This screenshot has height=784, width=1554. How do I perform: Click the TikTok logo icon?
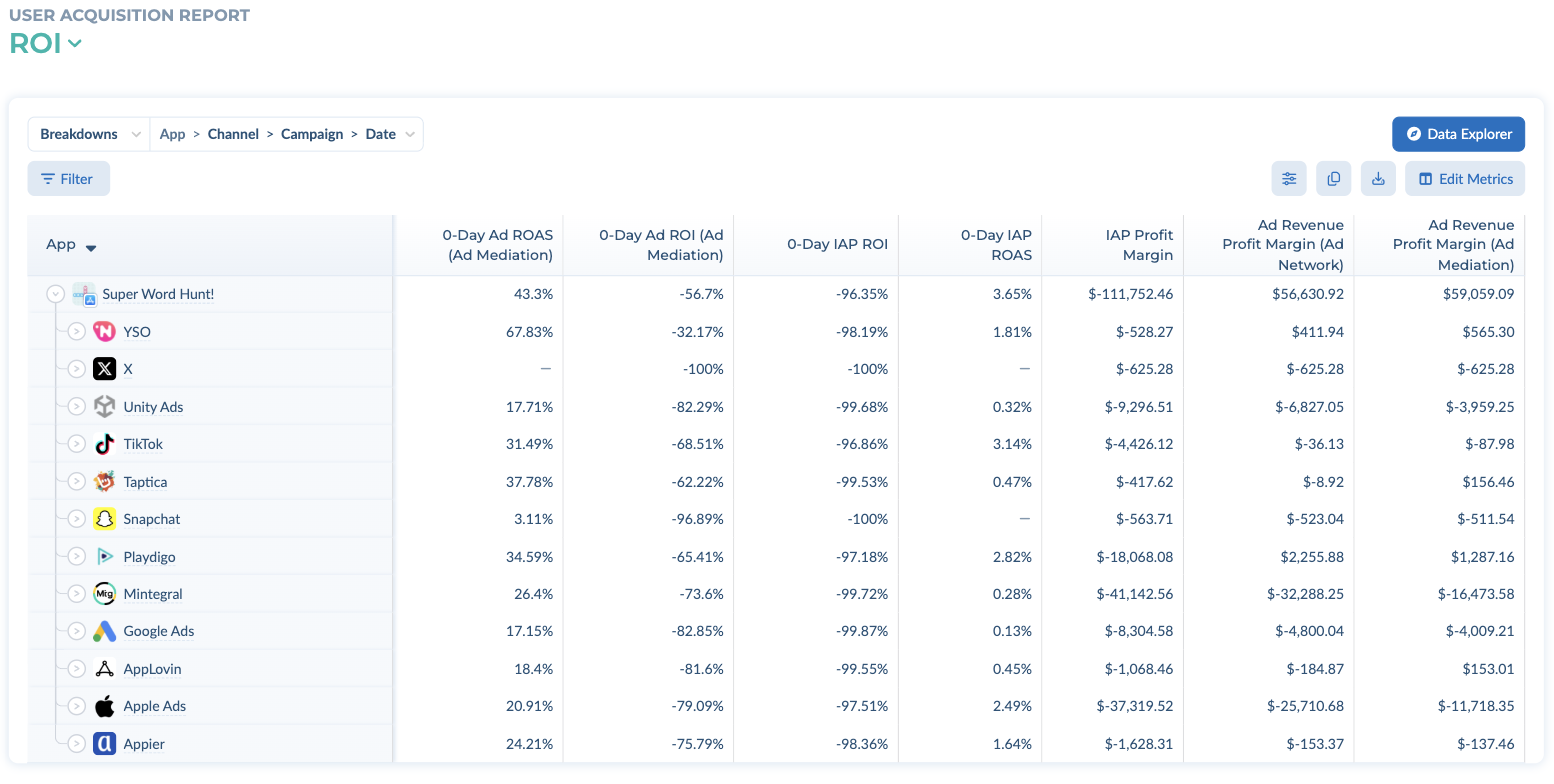pyautogui.click(x=104, y=444)
